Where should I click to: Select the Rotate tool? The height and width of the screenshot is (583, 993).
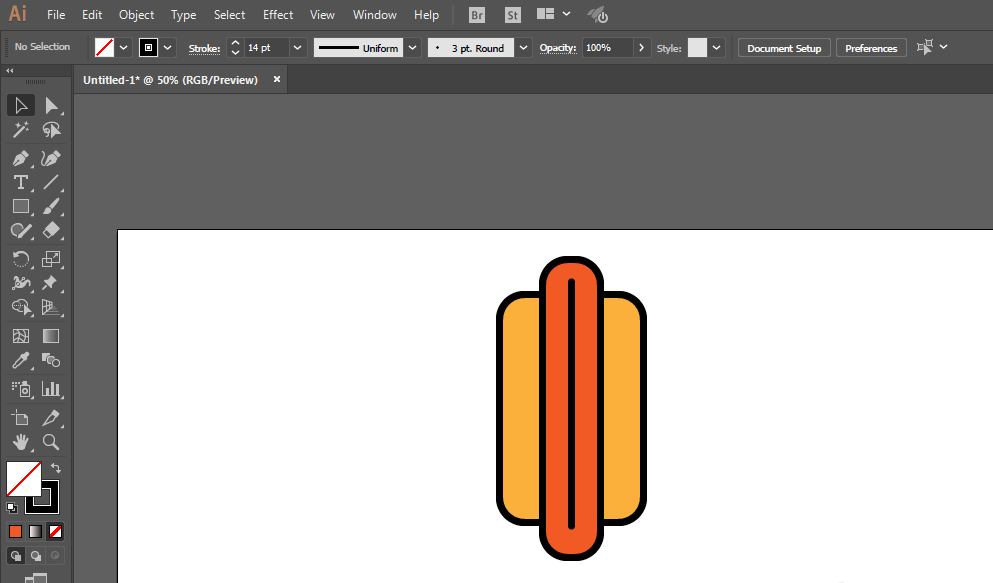tap(20, 259)
